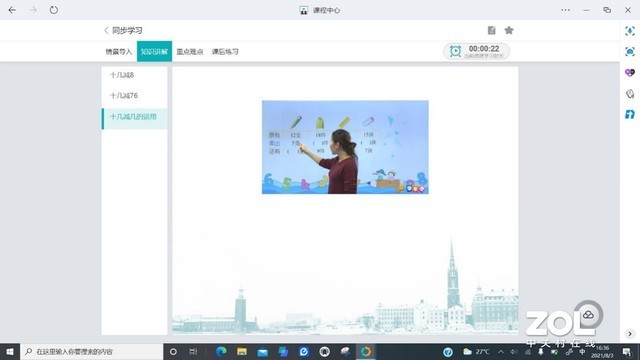The height and width of the screenshot is (360, 640).
Task: Open the Mail app from the taskbar
Action: [262, 352]
